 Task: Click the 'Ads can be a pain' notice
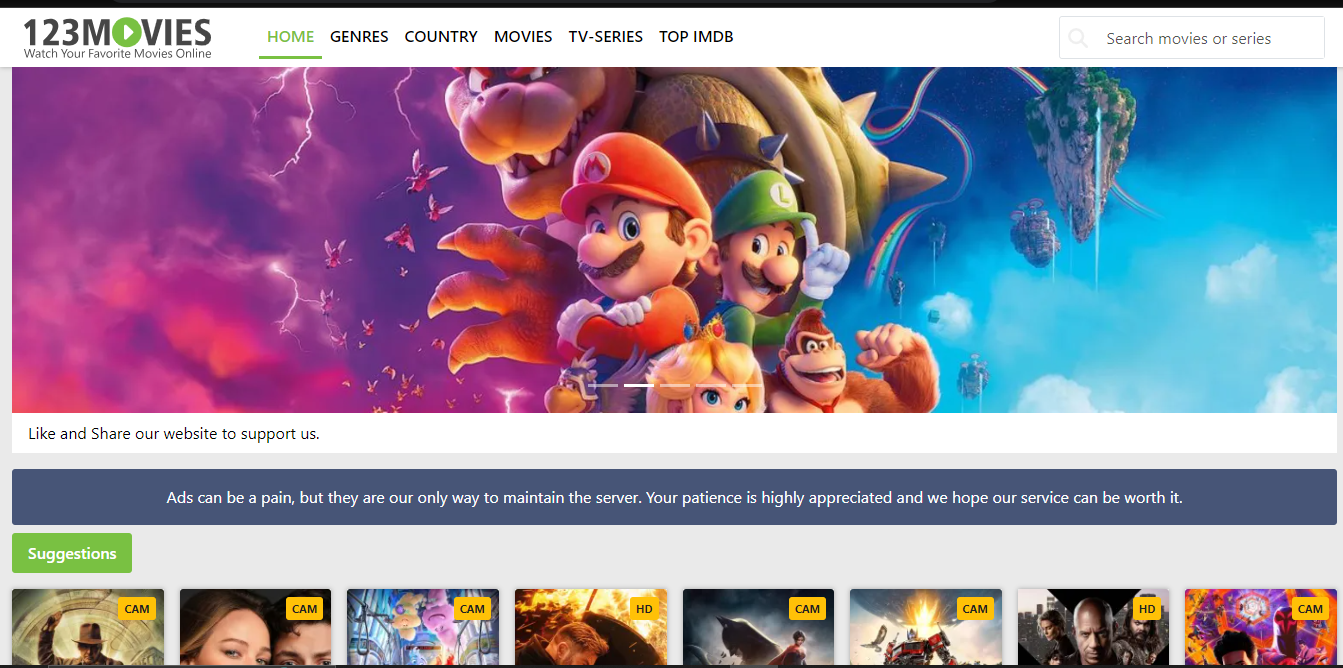click(x=674, y=497)
